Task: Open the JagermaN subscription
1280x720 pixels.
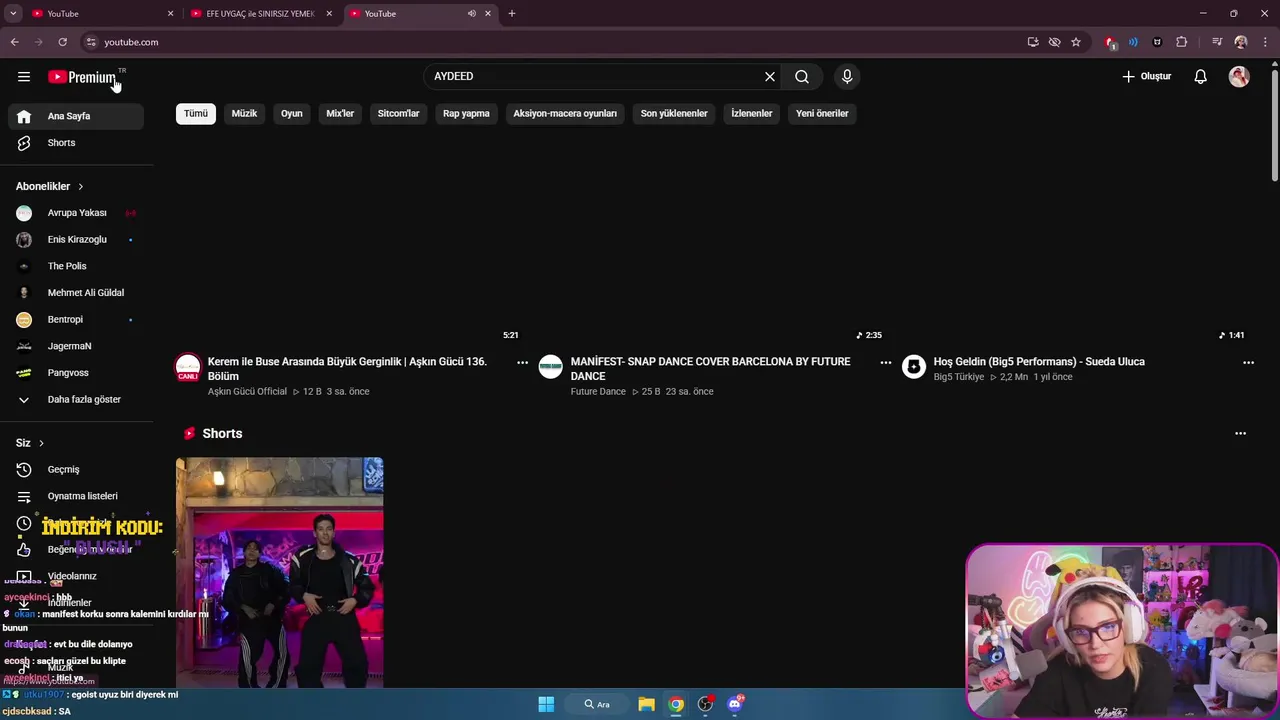Action: point(76,346)
